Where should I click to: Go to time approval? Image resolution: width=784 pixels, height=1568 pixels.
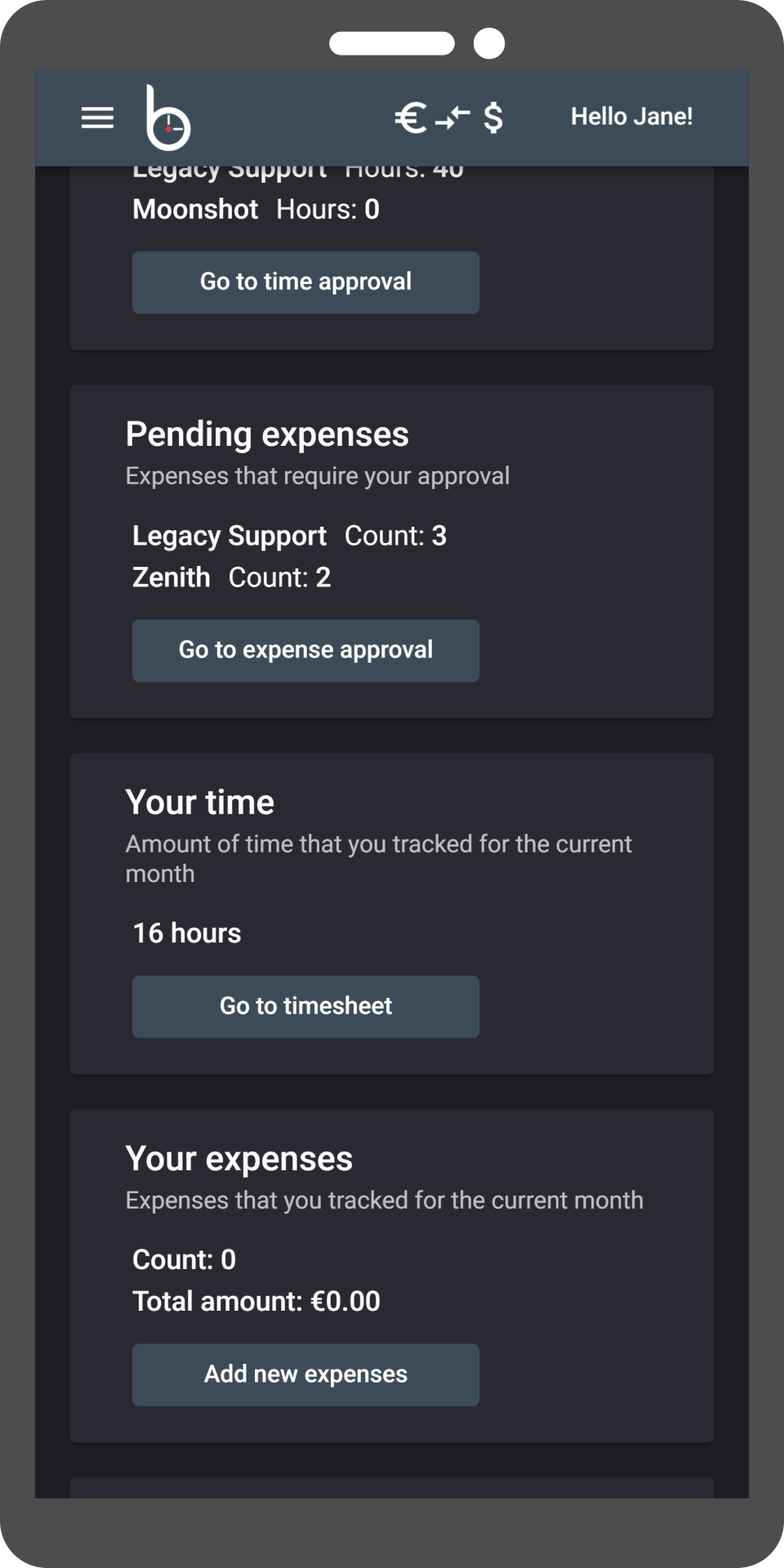(x=305, y=282)
